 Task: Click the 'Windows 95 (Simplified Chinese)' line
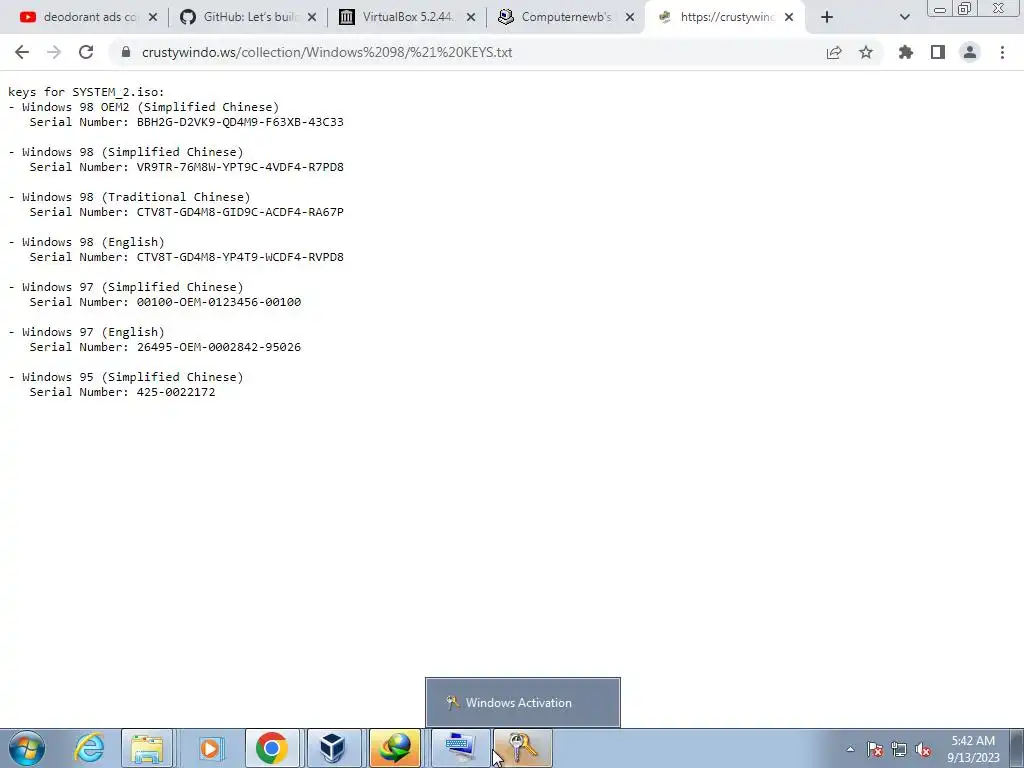125,377
